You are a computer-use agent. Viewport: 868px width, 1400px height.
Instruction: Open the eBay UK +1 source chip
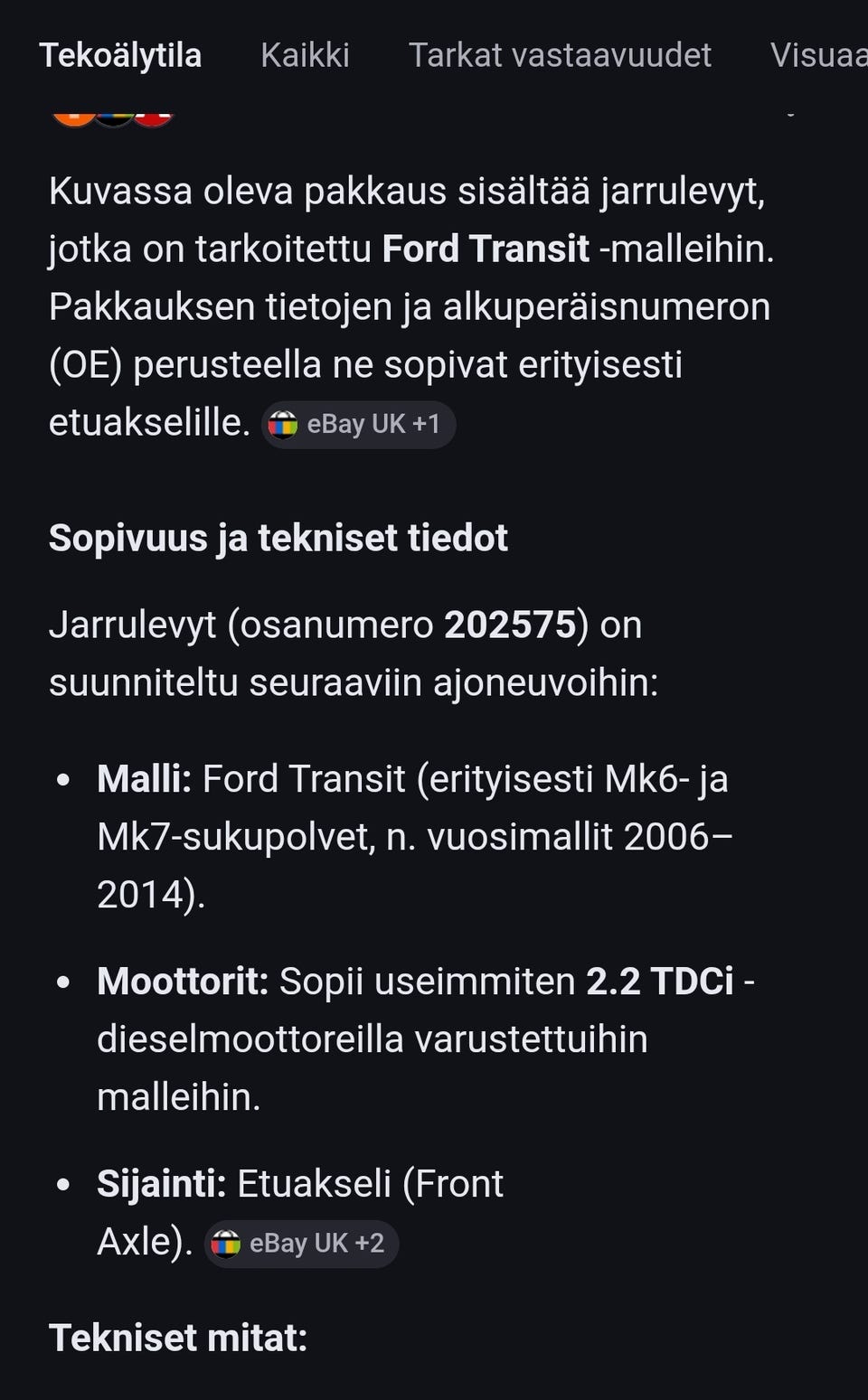click(358, 424)
